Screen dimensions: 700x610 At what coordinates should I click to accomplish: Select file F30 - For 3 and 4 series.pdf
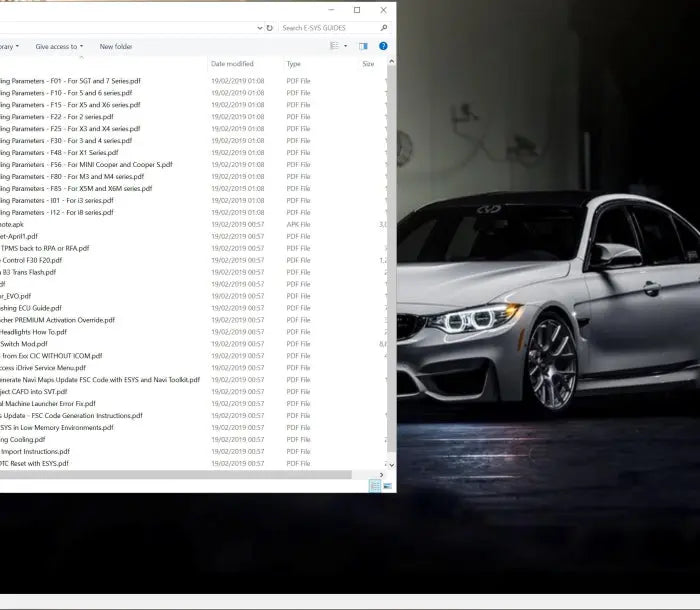click(x=66, y=141)
